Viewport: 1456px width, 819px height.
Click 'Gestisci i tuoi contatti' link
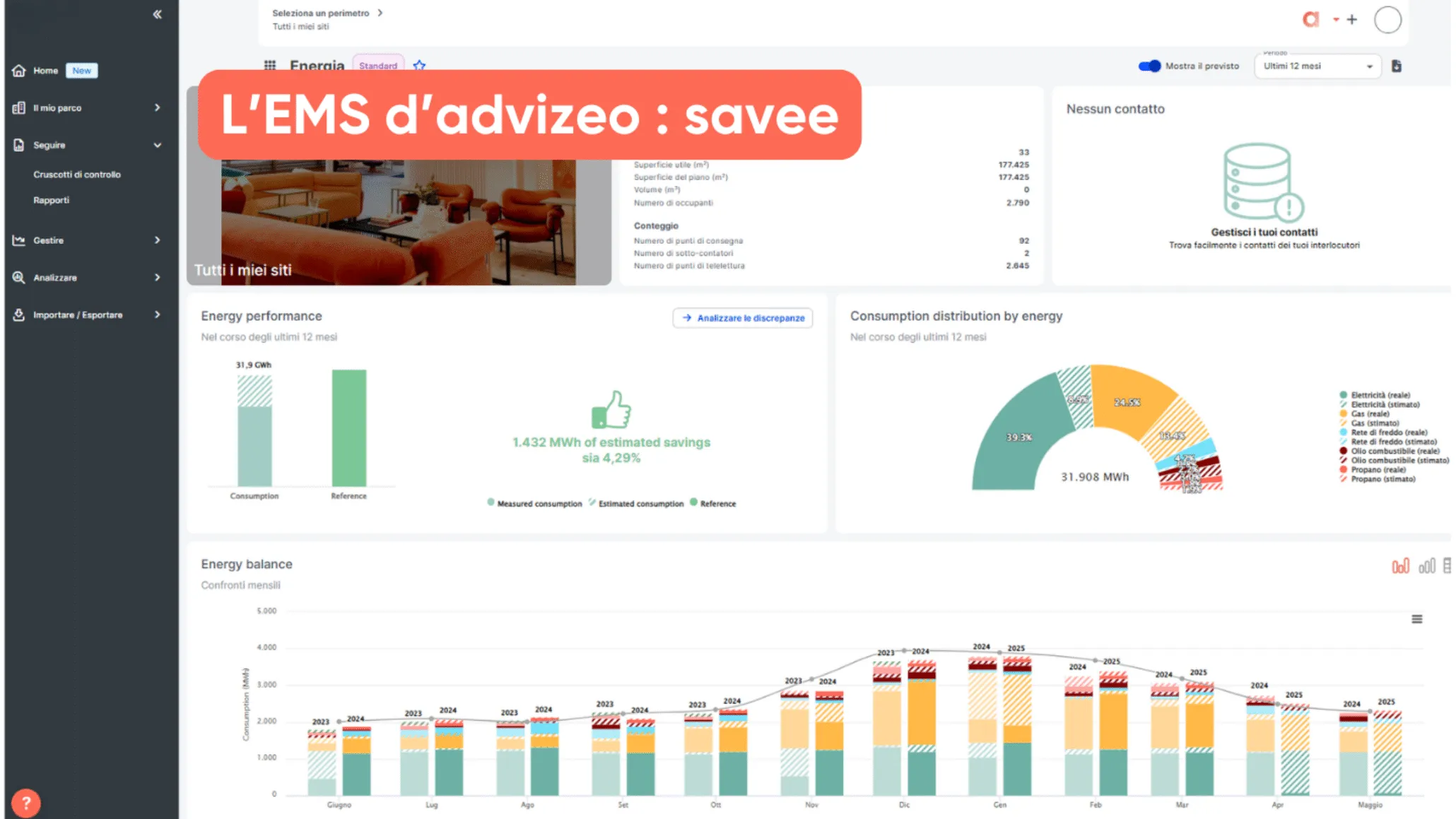click(x=1264, y=231)
